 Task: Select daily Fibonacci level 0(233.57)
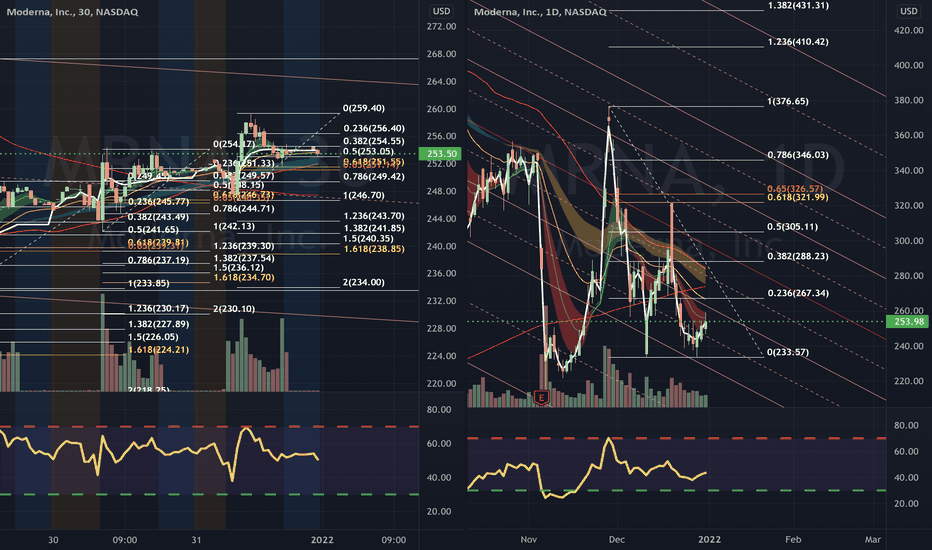pos(788,353)
